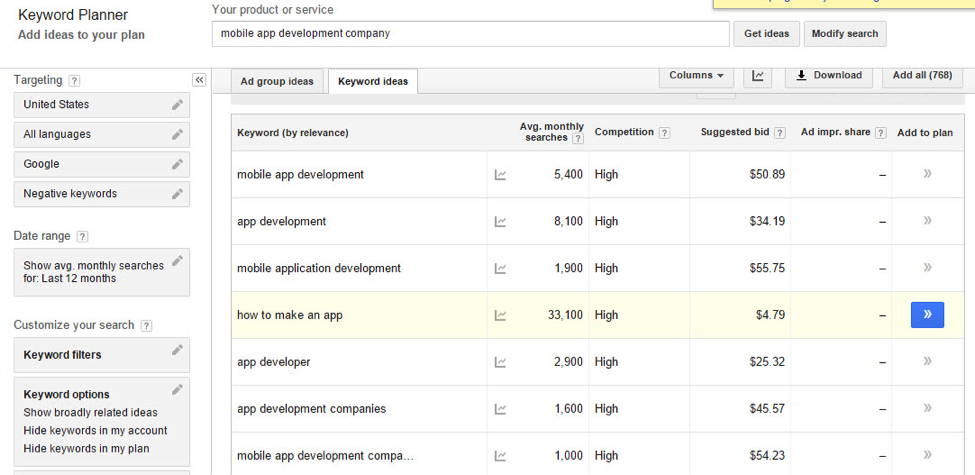Collapse the left sidebar with double-chevron

pos(199,80)
